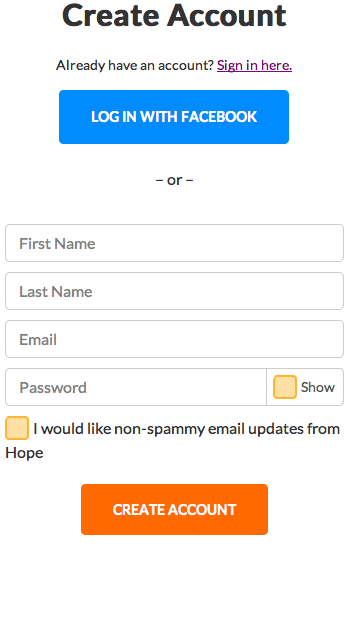
Task: Click the 'Email' placeholder text
Action: (38, 340)
